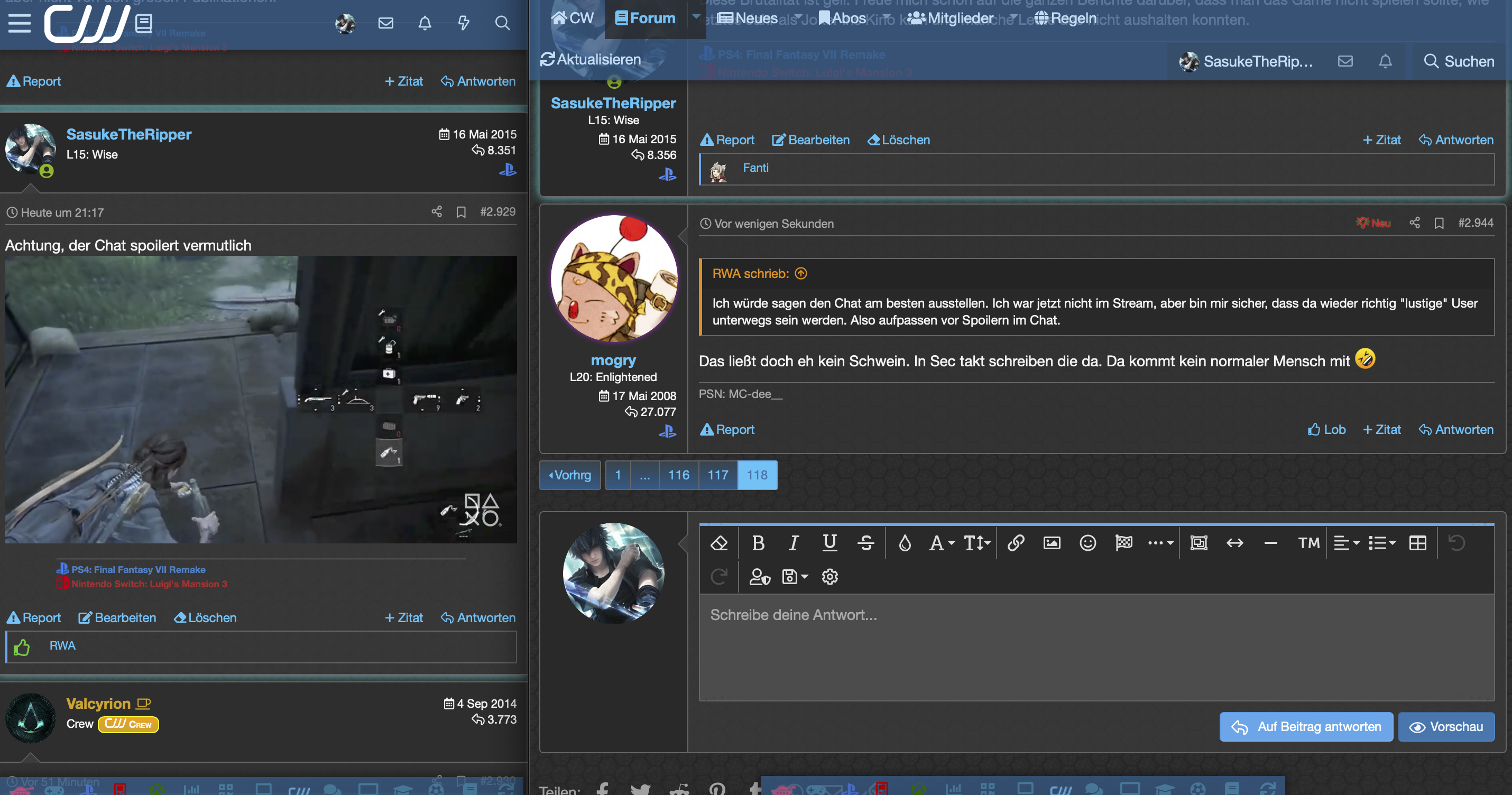Type area: click 'Schreibe deine Antwort...' field

coord(1096,647)
